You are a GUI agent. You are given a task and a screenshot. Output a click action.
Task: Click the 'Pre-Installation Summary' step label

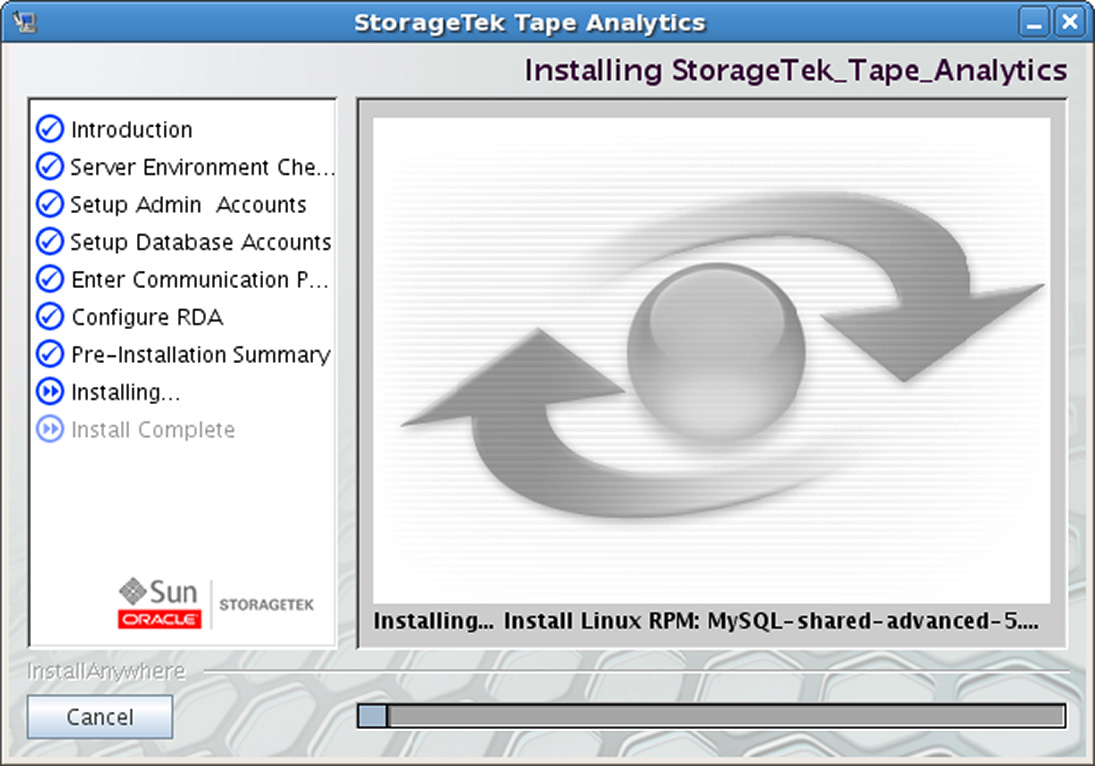(201, 355)
